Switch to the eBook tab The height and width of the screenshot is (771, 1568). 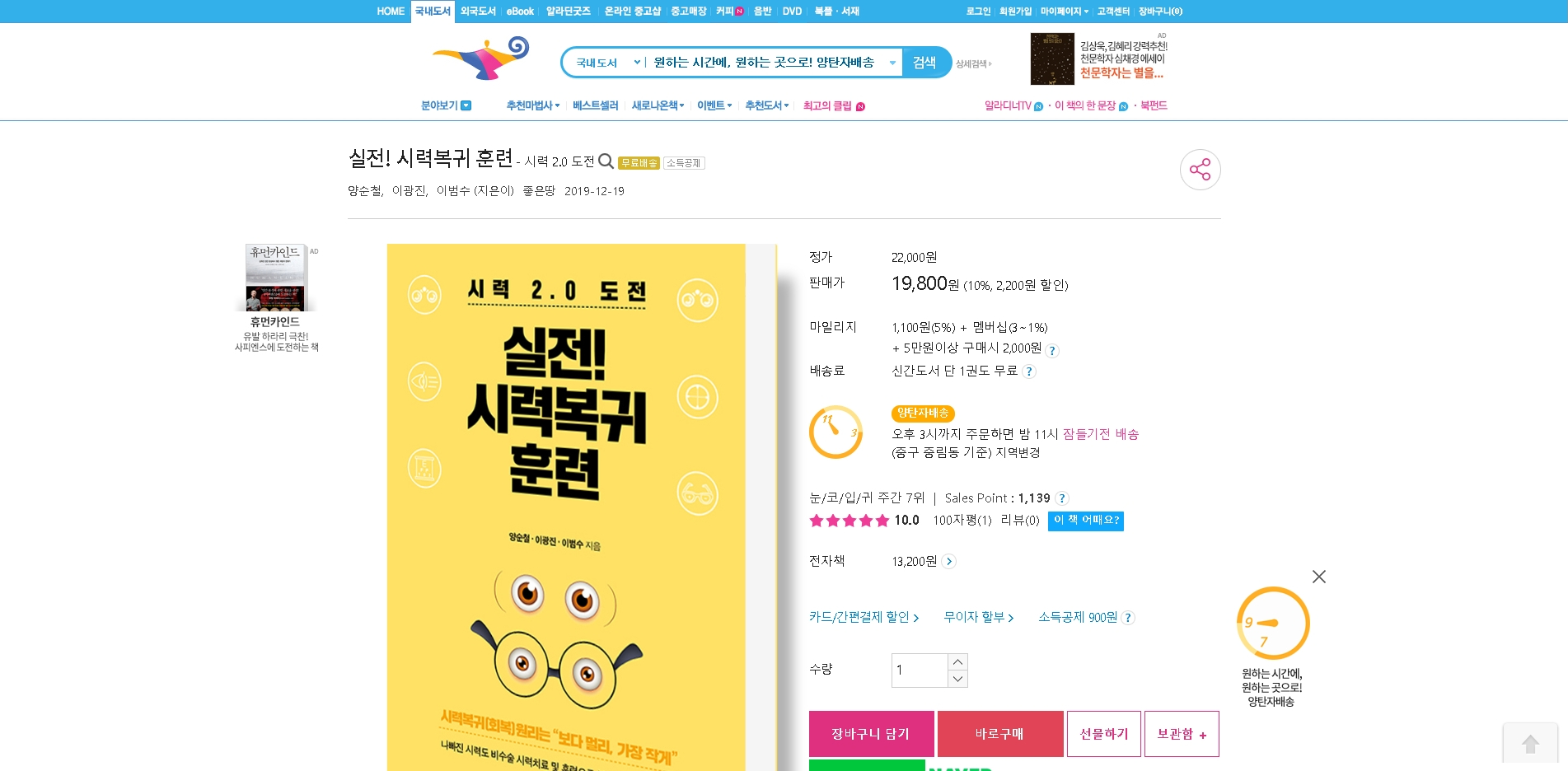pos(520,12)
